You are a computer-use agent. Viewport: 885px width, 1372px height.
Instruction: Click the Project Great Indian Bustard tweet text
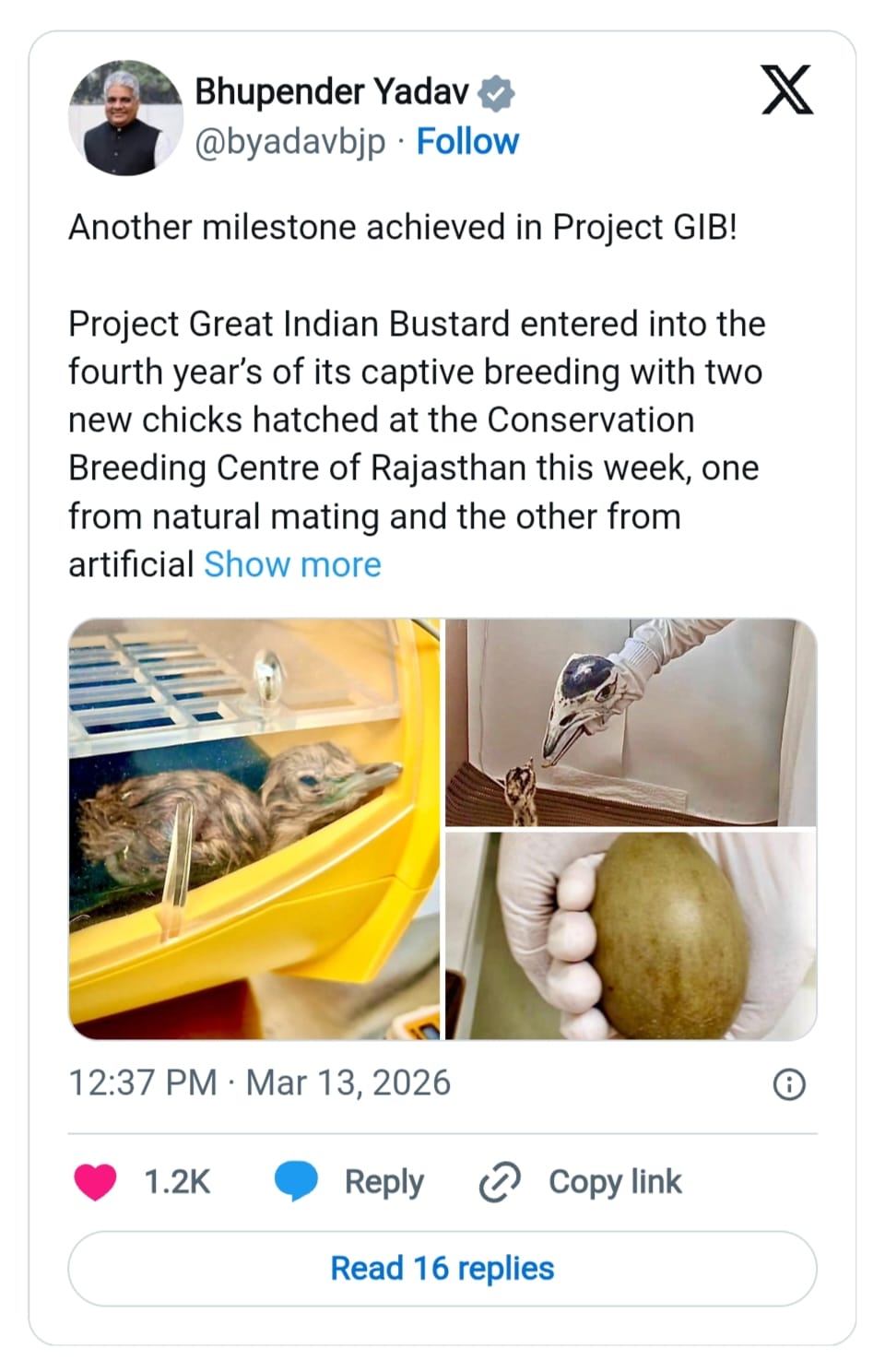click(x=415, y=420)
